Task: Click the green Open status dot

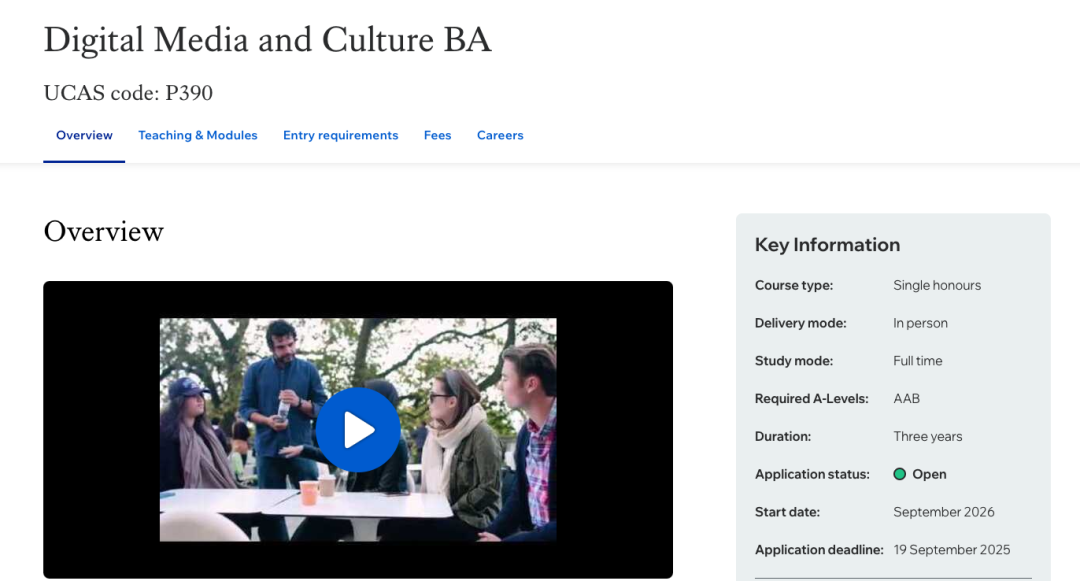Action: (899, 474)
